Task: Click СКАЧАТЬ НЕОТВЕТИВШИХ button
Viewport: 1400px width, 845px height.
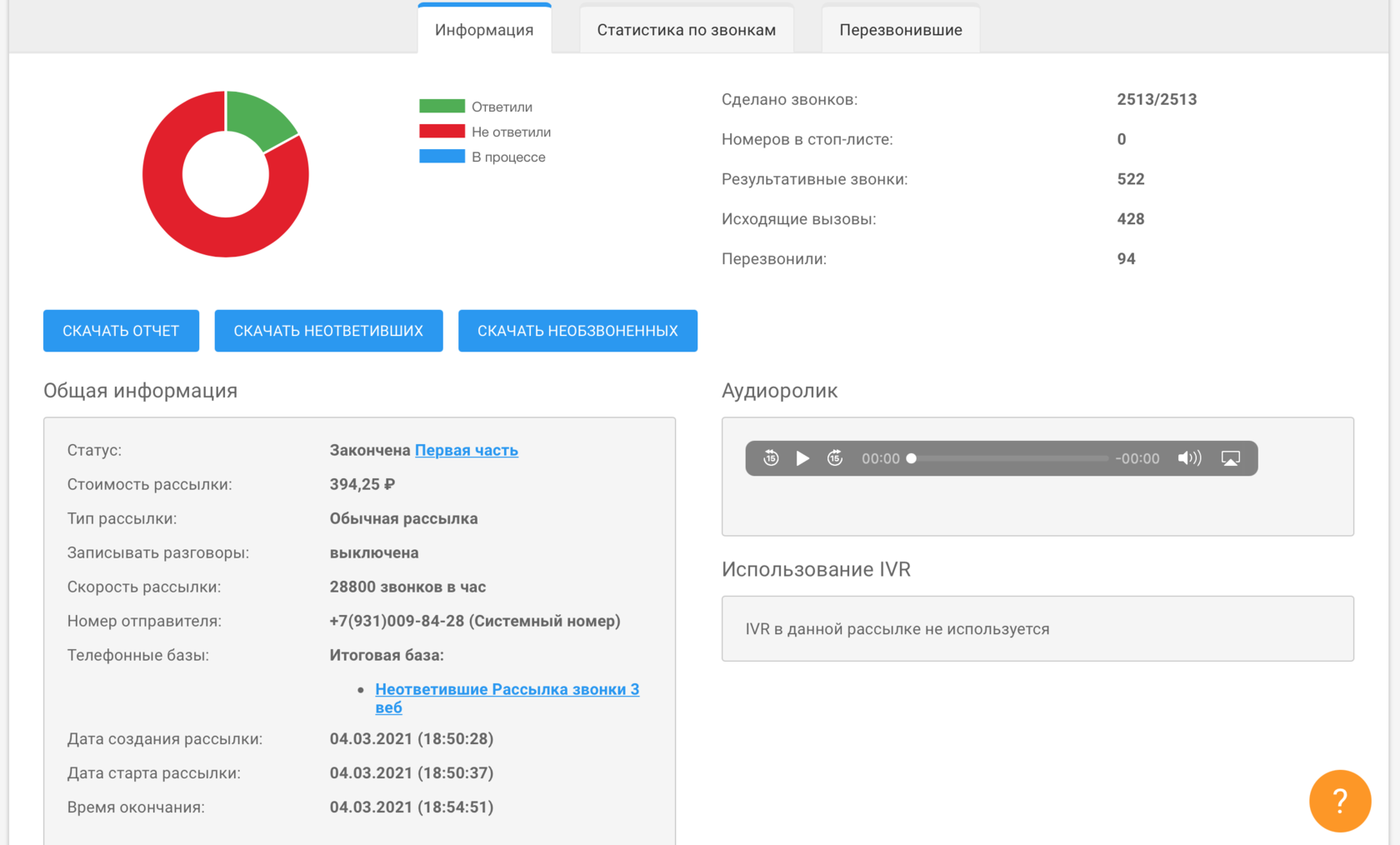Action: point(328,331)
